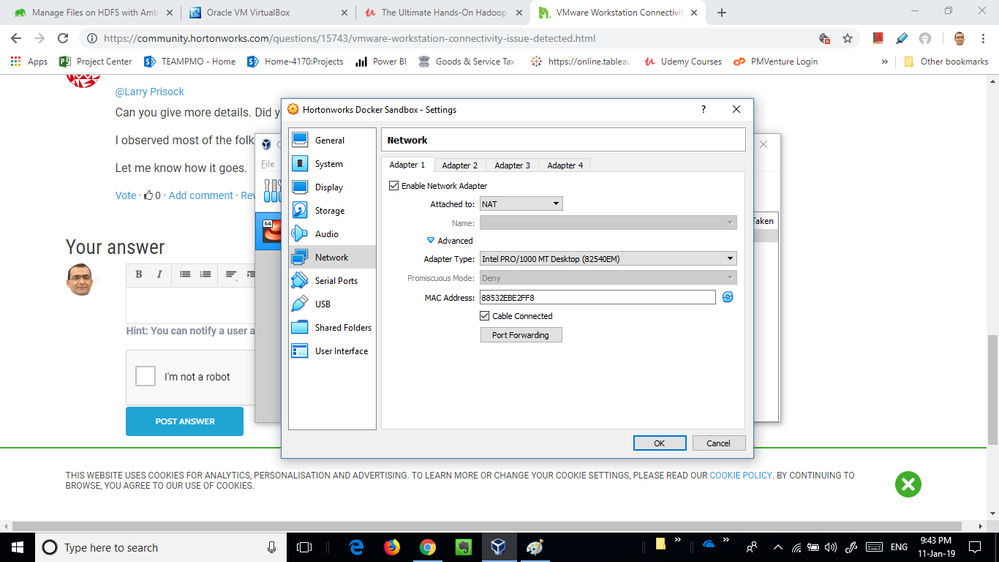The height and width of the screenshot is (562, 999).
Task: Click the help question mark in Settings dialog
Action: pos(703,110)
